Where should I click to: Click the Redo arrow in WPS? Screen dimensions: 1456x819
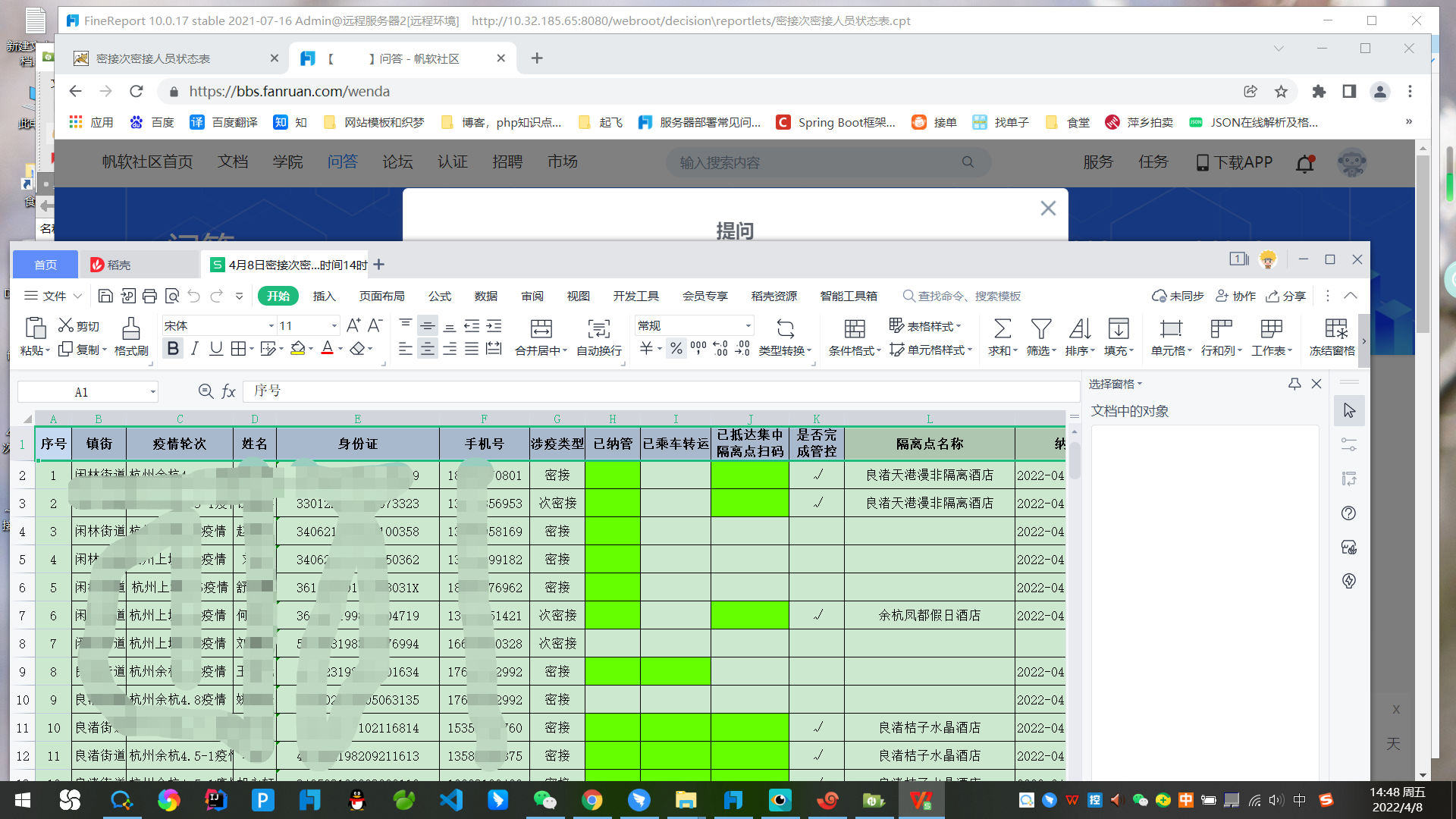point(217,296)
